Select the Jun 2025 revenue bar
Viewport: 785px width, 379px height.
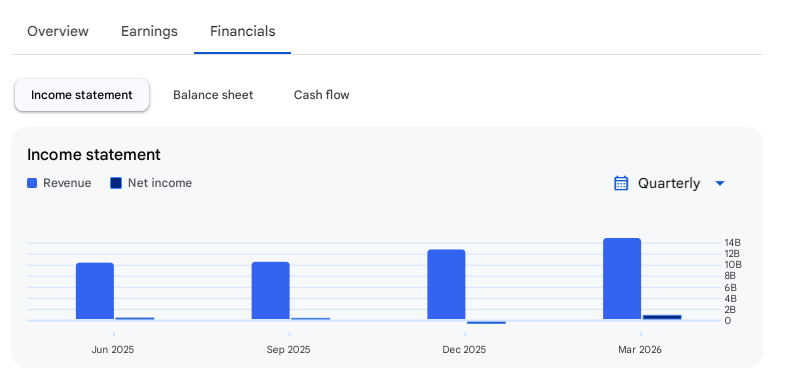[95, 291]
